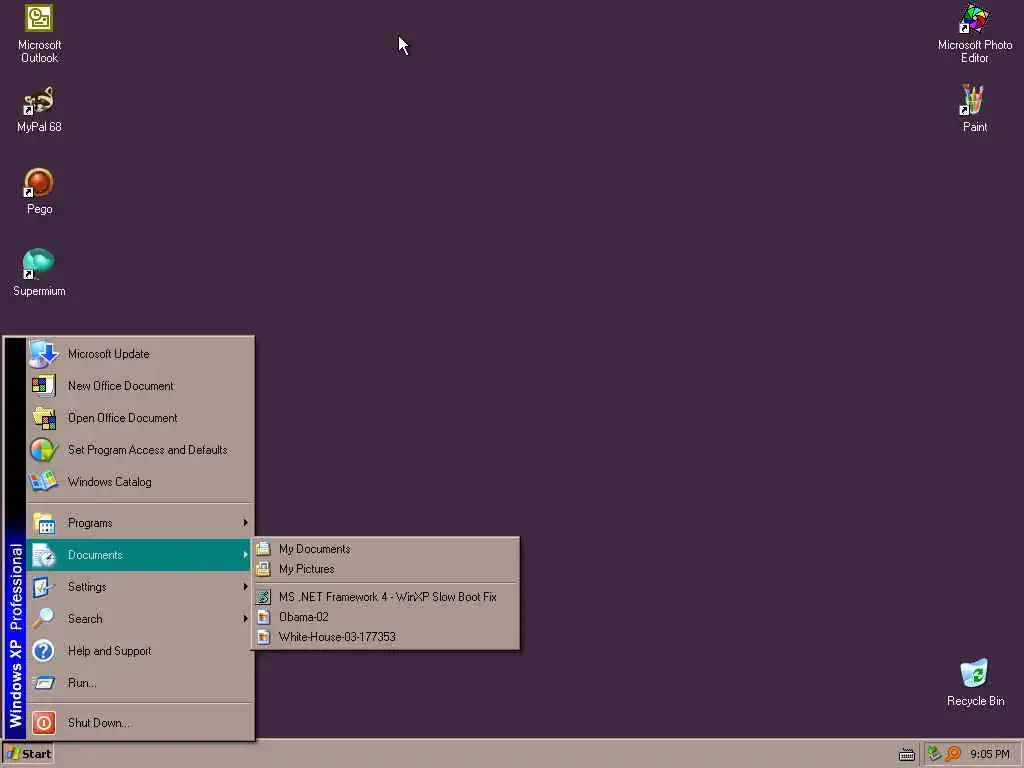
Task: Expand the Search submenu arrow
Action: (246, 618)
